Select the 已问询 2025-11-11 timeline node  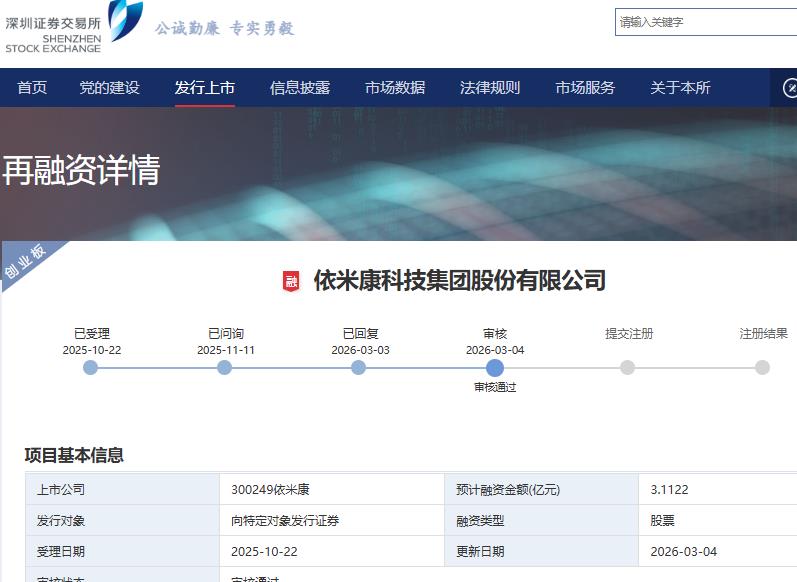point(224,367)
